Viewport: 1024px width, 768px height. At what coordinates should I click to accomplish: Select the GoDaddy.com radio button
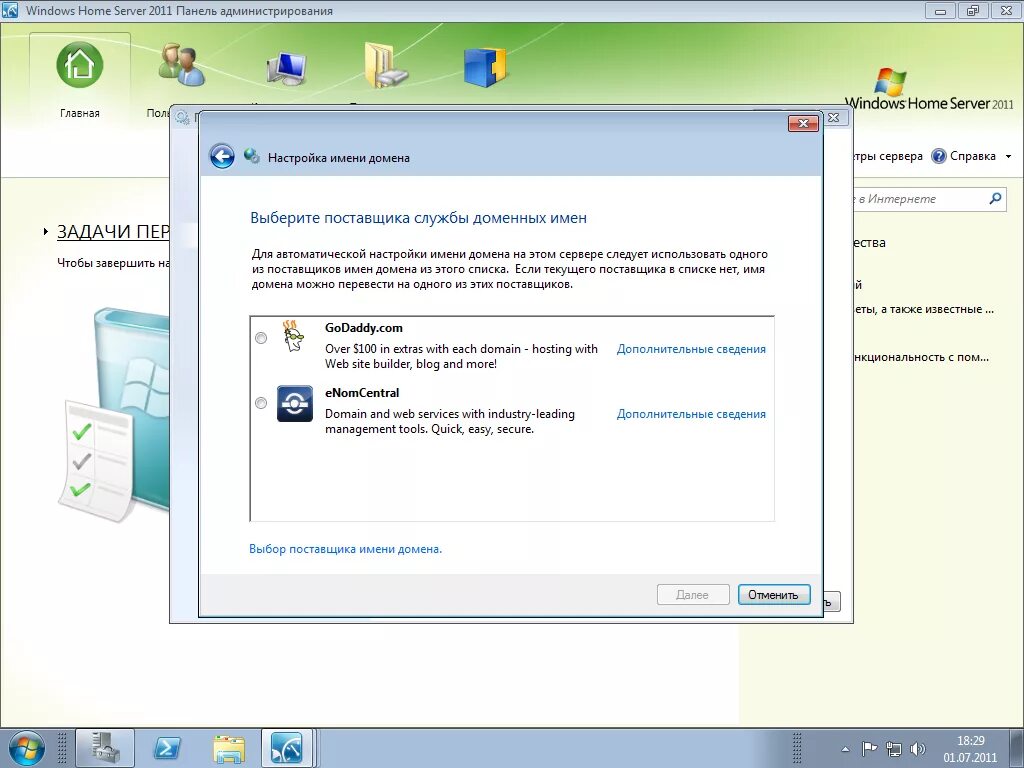coord(261,338)
